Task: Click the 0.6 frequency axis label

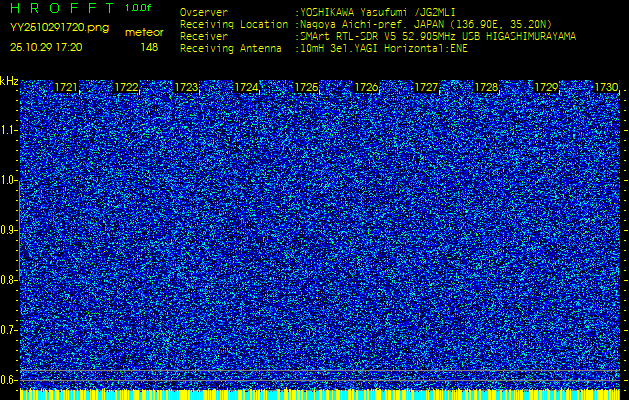Action: pos(8,380)
